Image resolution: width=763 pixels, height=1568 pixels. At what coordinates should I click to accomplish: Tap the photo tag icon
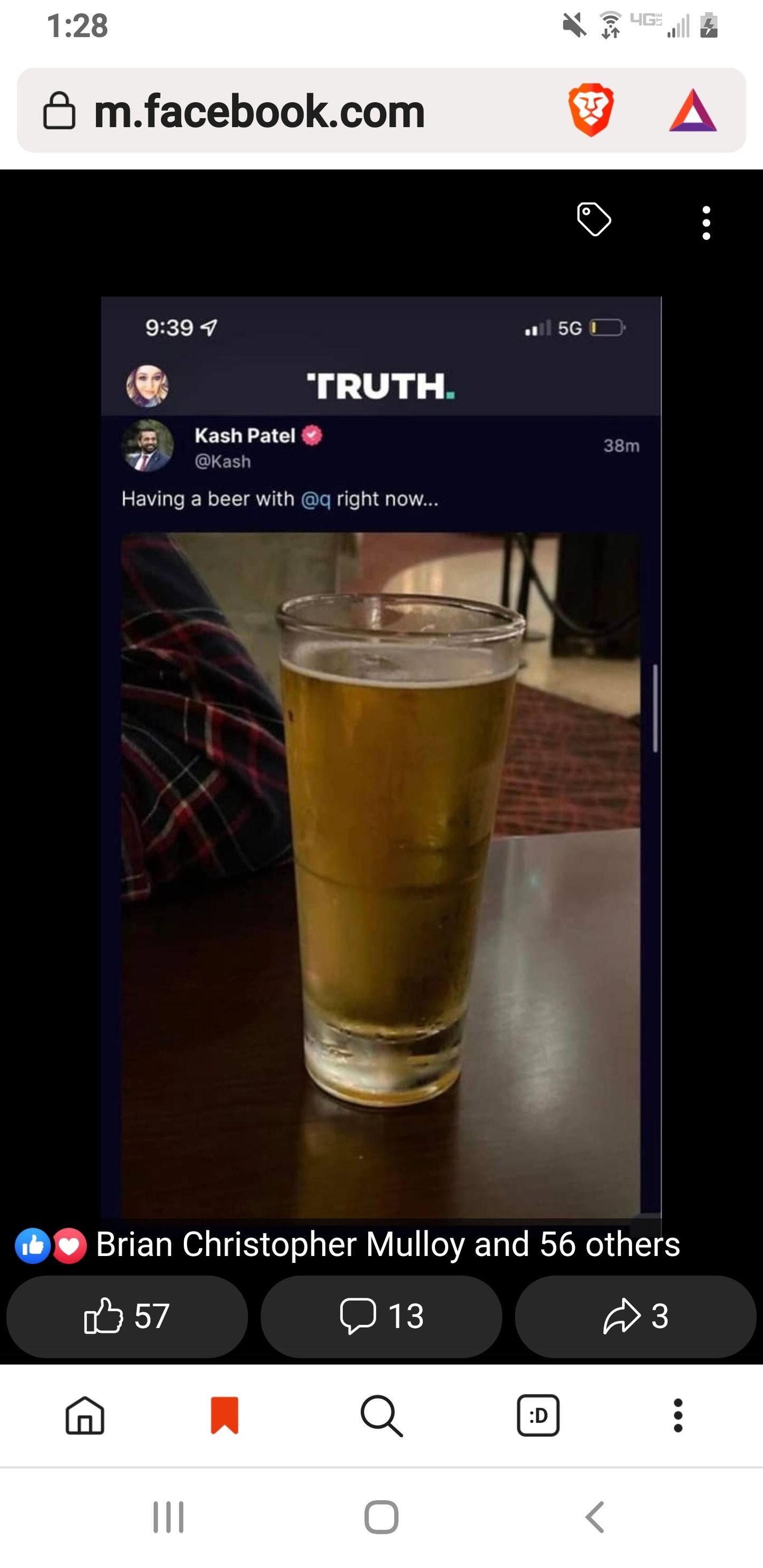pos(594,219)
